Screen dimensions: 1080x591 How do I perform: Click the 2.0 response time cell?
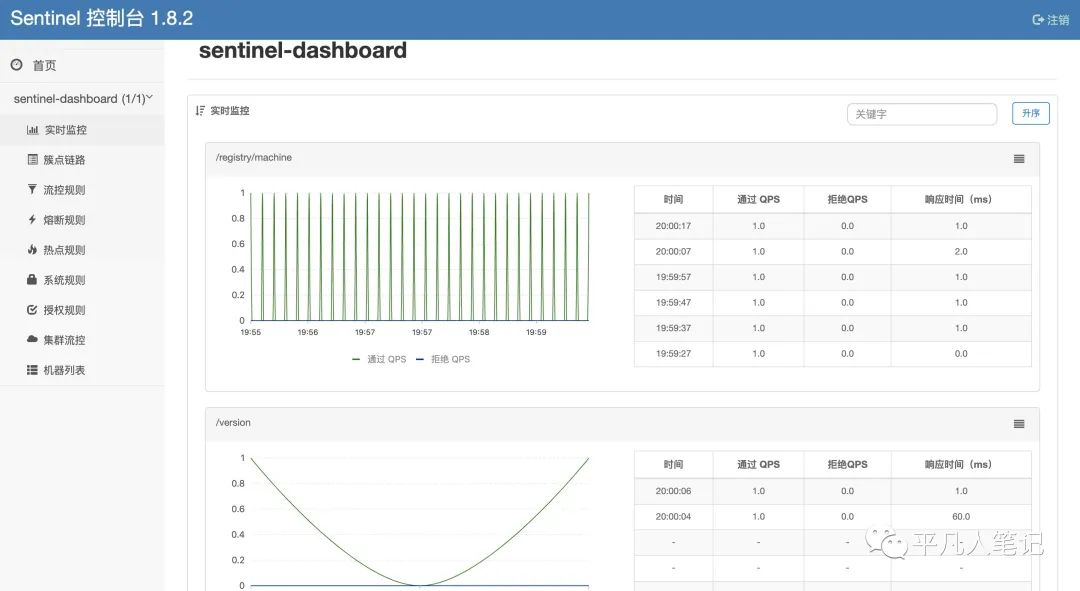961,251
